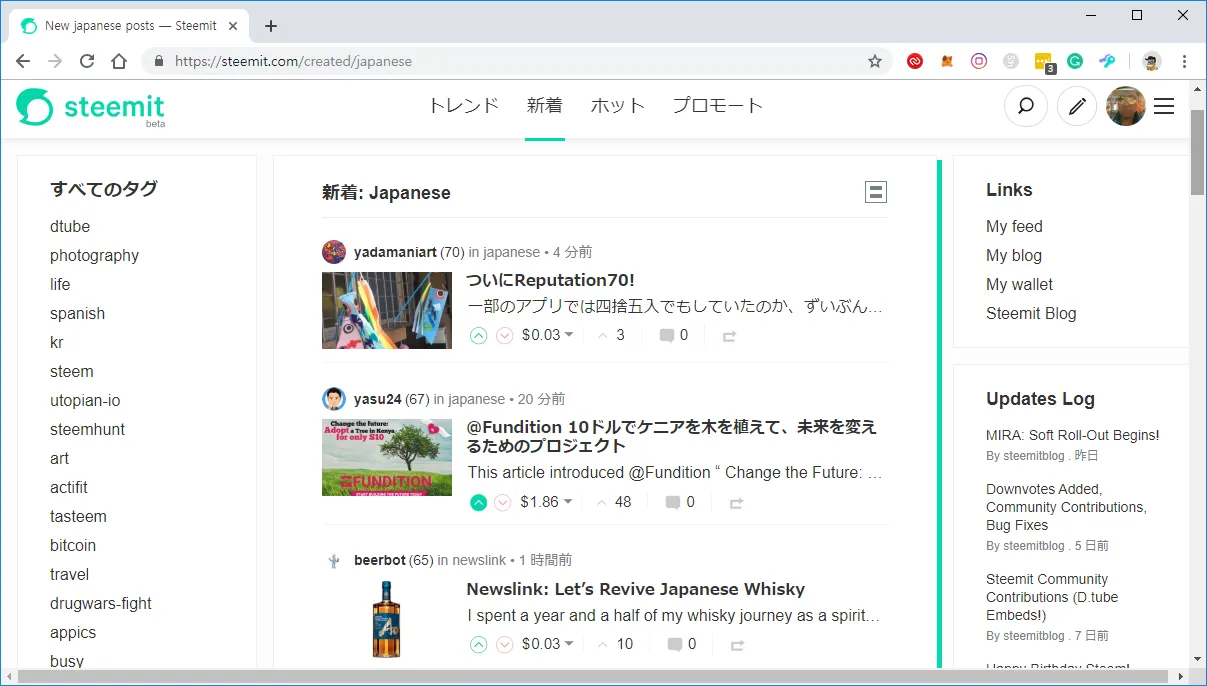Open the プロモート tab

[x=718, y=105]
